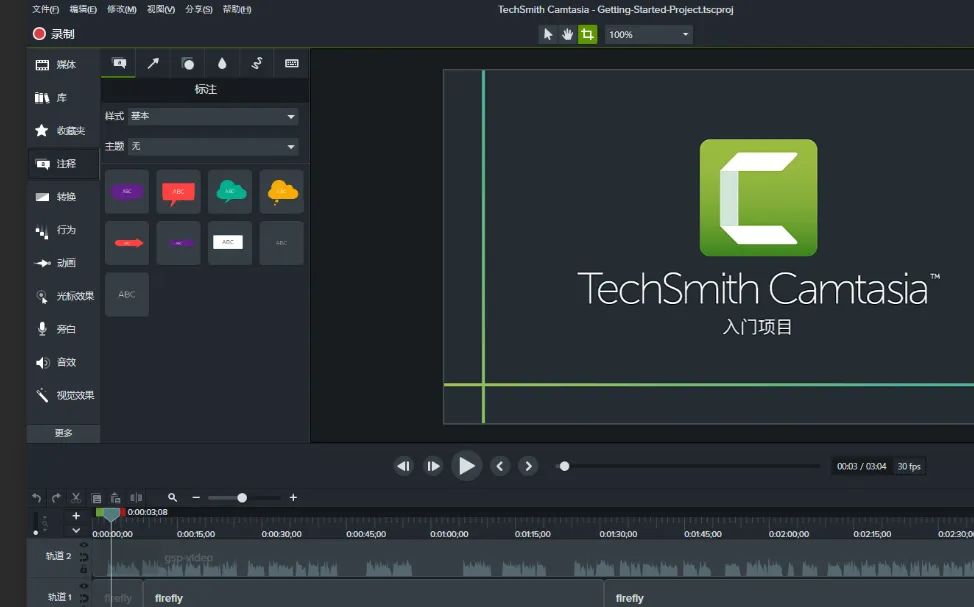Click the timeline Paste icon
The height and width of the screenshot is (607, 974).
pos(116,498)
